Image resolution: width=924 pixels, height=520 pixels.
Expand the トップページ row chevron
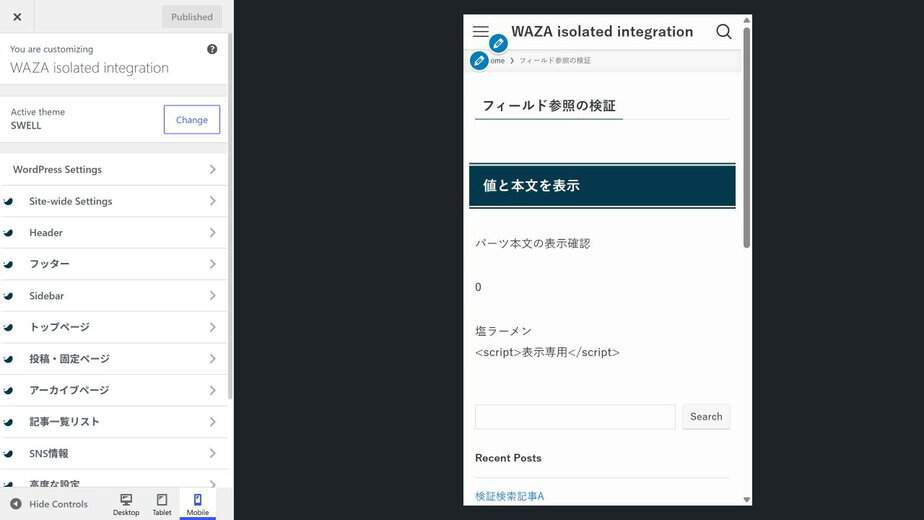(x=212, y=327)
